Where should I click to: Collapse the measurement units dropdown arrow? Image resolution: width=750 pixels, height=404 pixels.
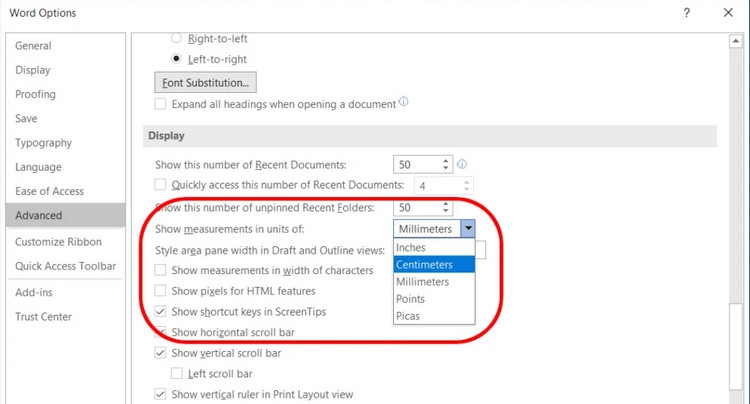point(468,229)
